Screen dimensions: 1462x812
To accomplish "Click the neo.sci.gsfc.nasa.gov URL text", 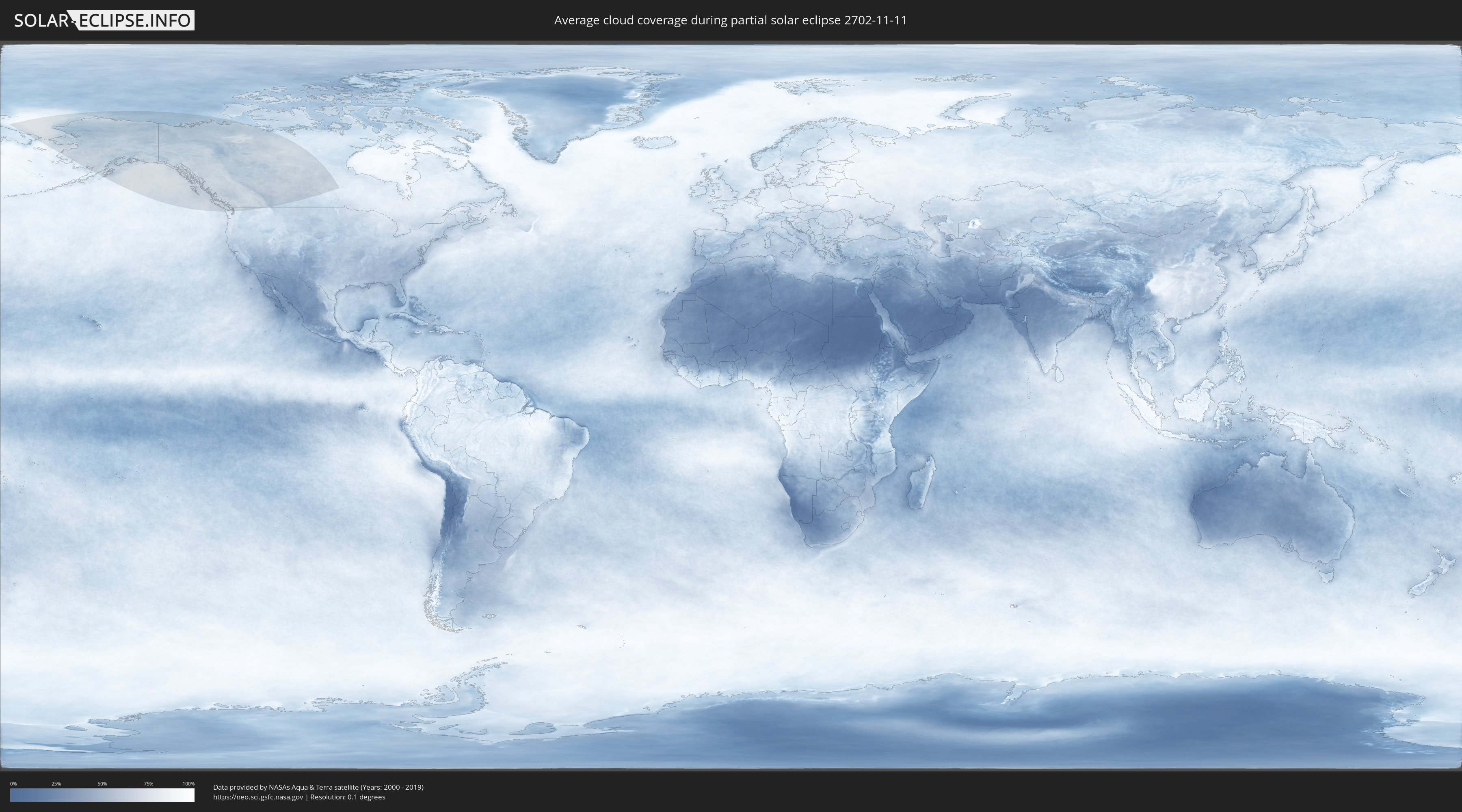I will (258, 797).
